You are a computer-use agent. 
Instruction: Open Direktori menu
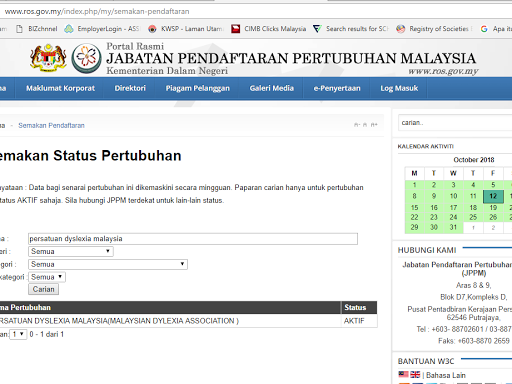(x=130, y=88)
